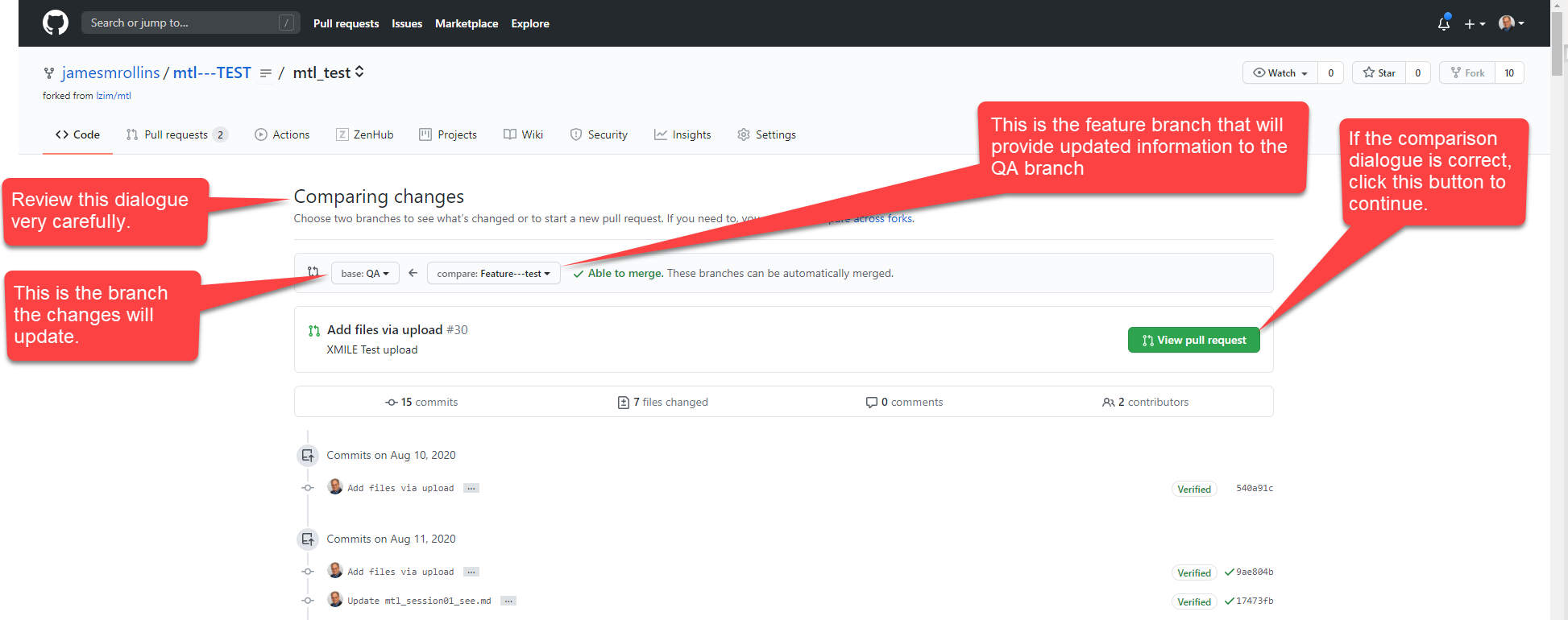The height and width of the screenshot is (620, 1568).
Task: Open the lzim/mtl forked-from link
Action: tap(114, 96)
